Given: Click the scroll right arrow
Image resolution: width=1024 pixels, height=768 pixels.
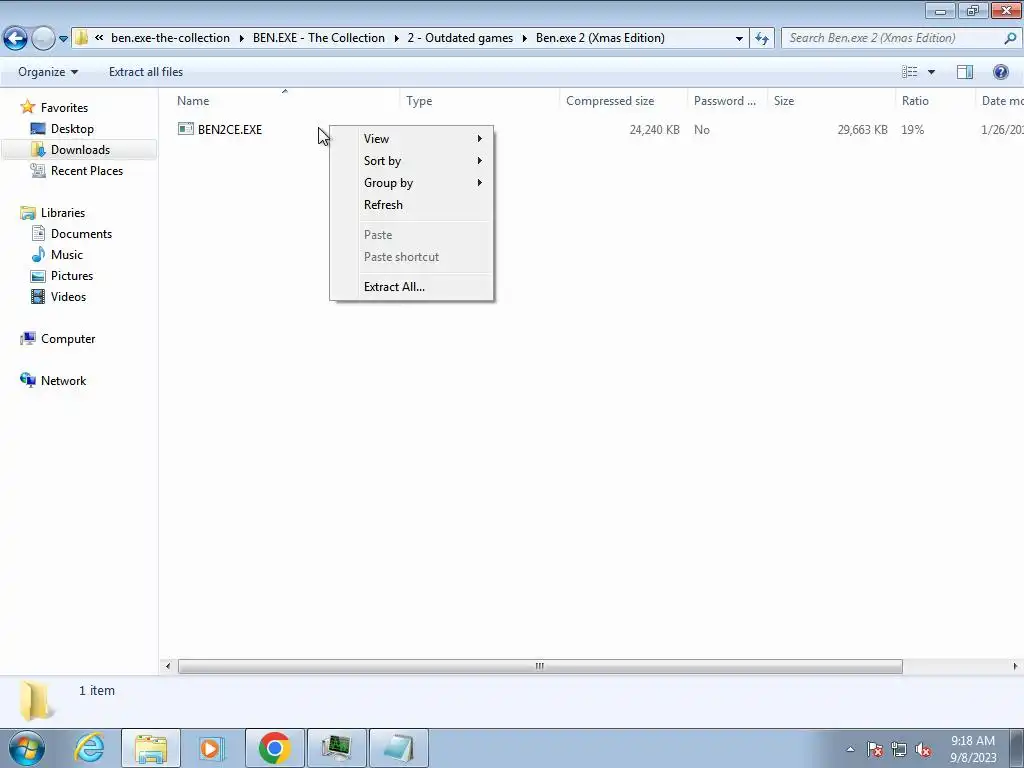Looking at the screenshot, I should point(1015,666).
